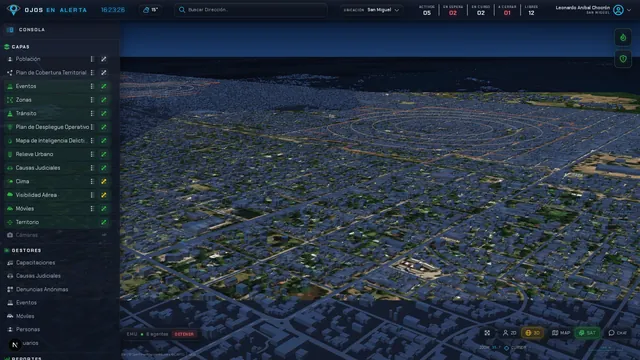
Task: Select the SAT satellite view button
Action: pyautogui.click(x=587, y=333)
